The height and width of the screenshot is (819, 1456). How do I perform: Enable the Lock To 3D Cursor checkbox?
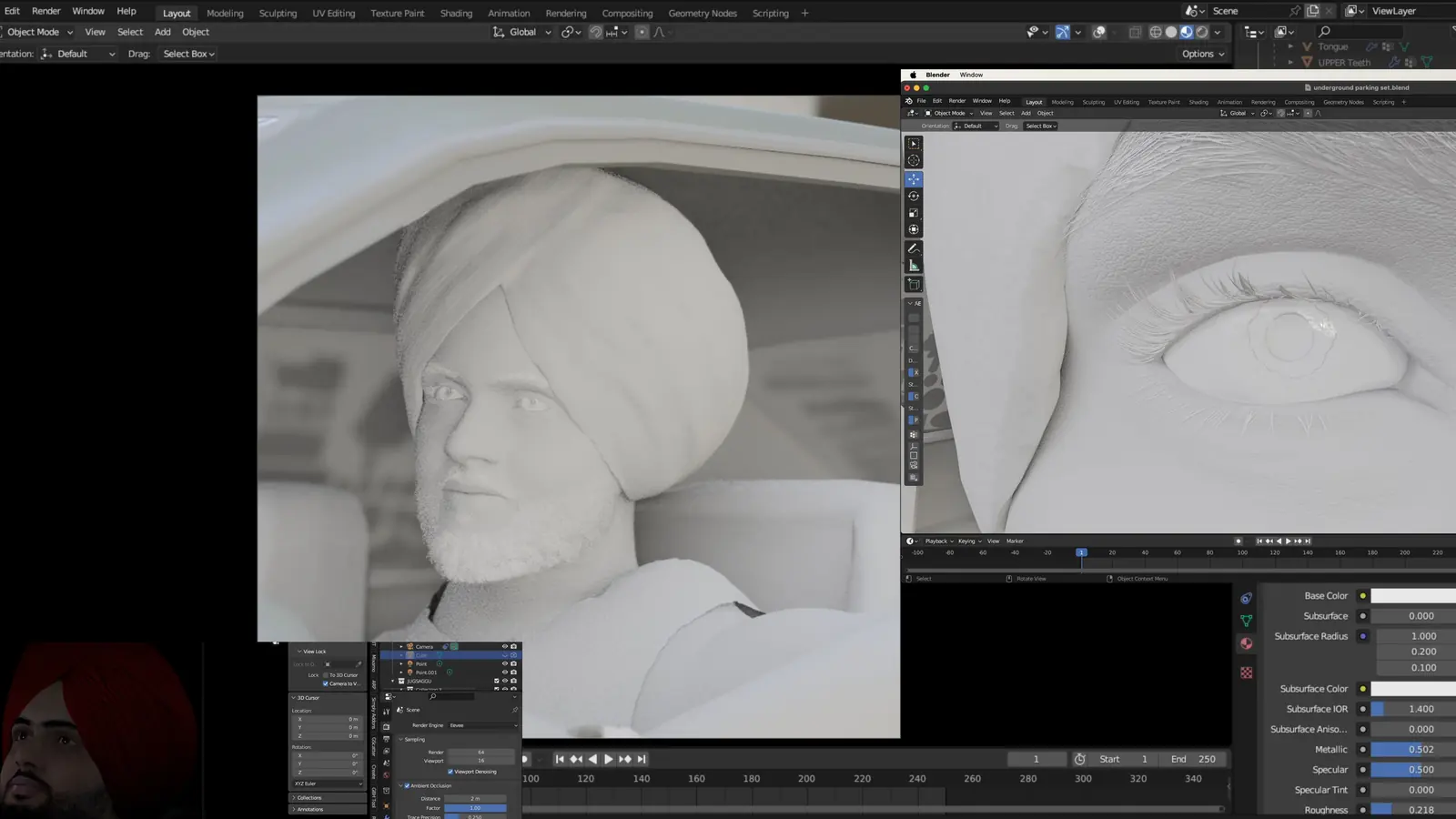(x=326, y=675)
